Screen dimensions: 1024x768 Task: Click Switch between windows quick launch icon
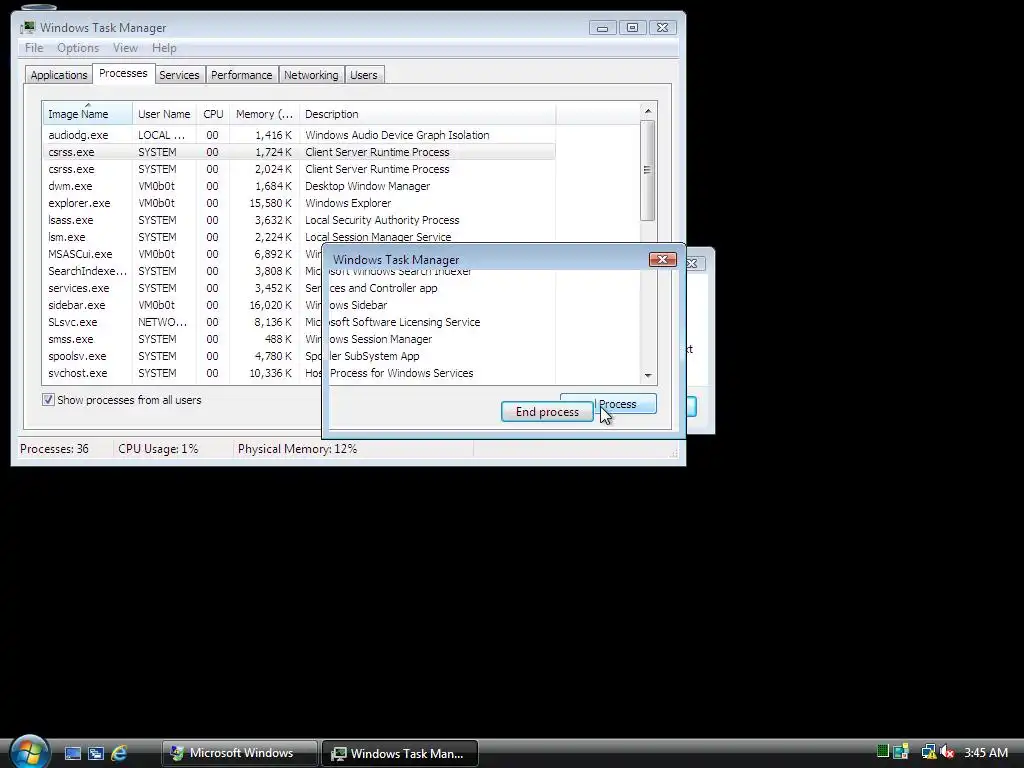click(96, 753)
